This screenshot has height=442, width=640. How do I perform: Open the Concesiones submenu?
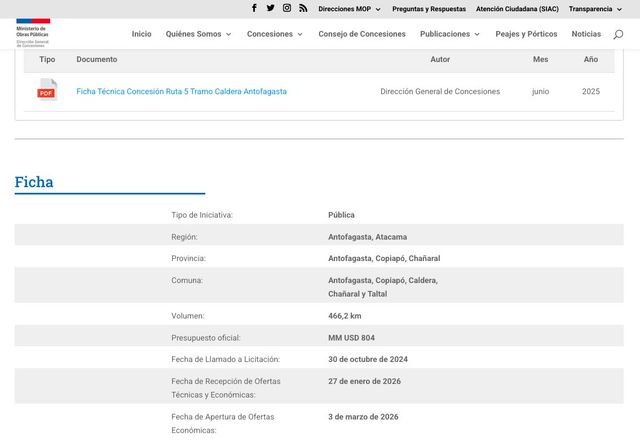tap(275, 34)
